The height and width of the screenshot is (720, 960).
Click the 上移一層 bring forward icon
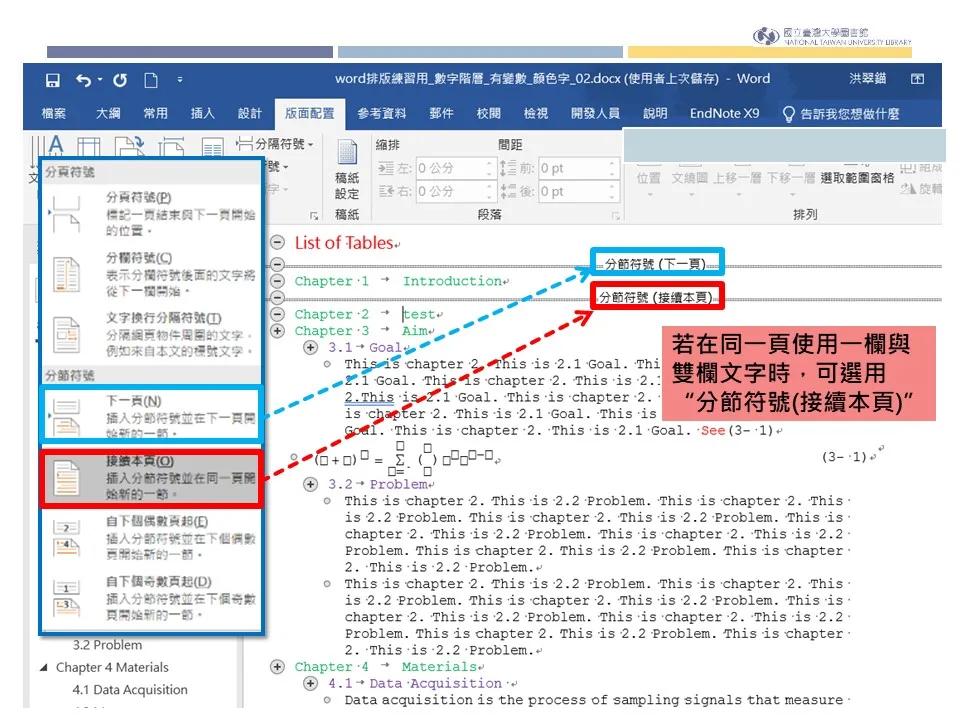click(x=729, y=178)
